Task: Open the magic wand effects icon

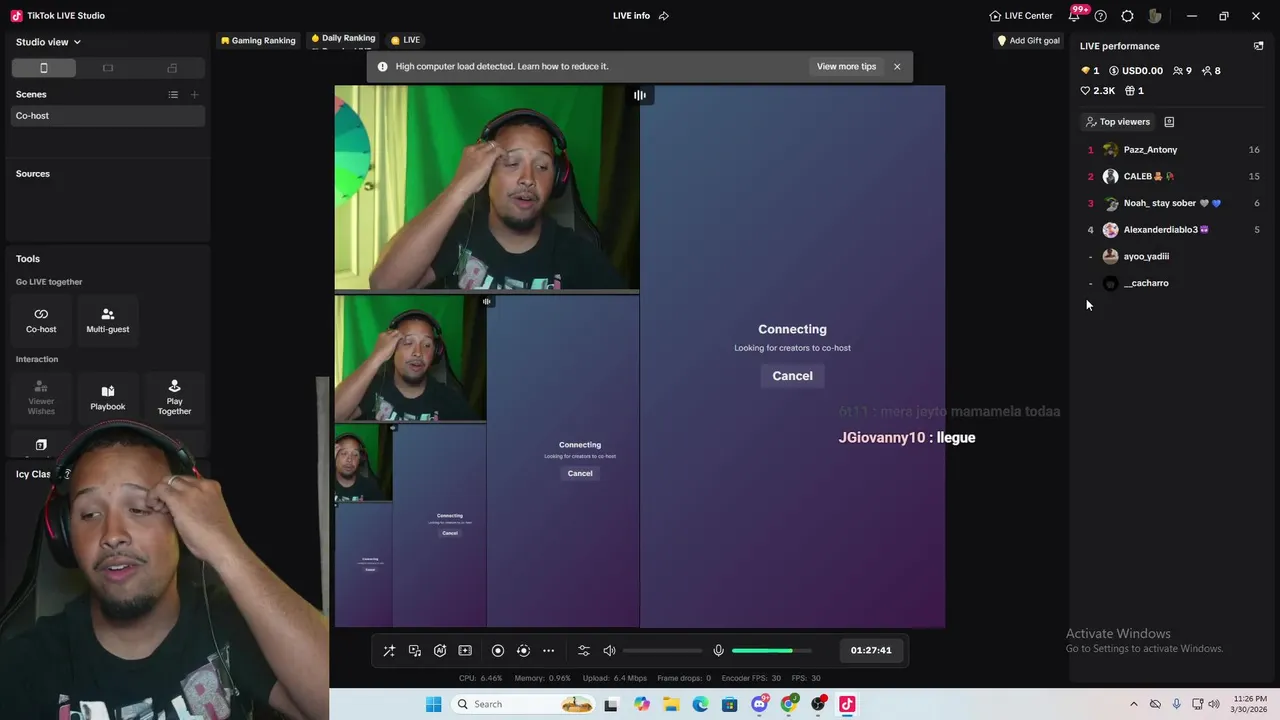Action: coord(389,651)
